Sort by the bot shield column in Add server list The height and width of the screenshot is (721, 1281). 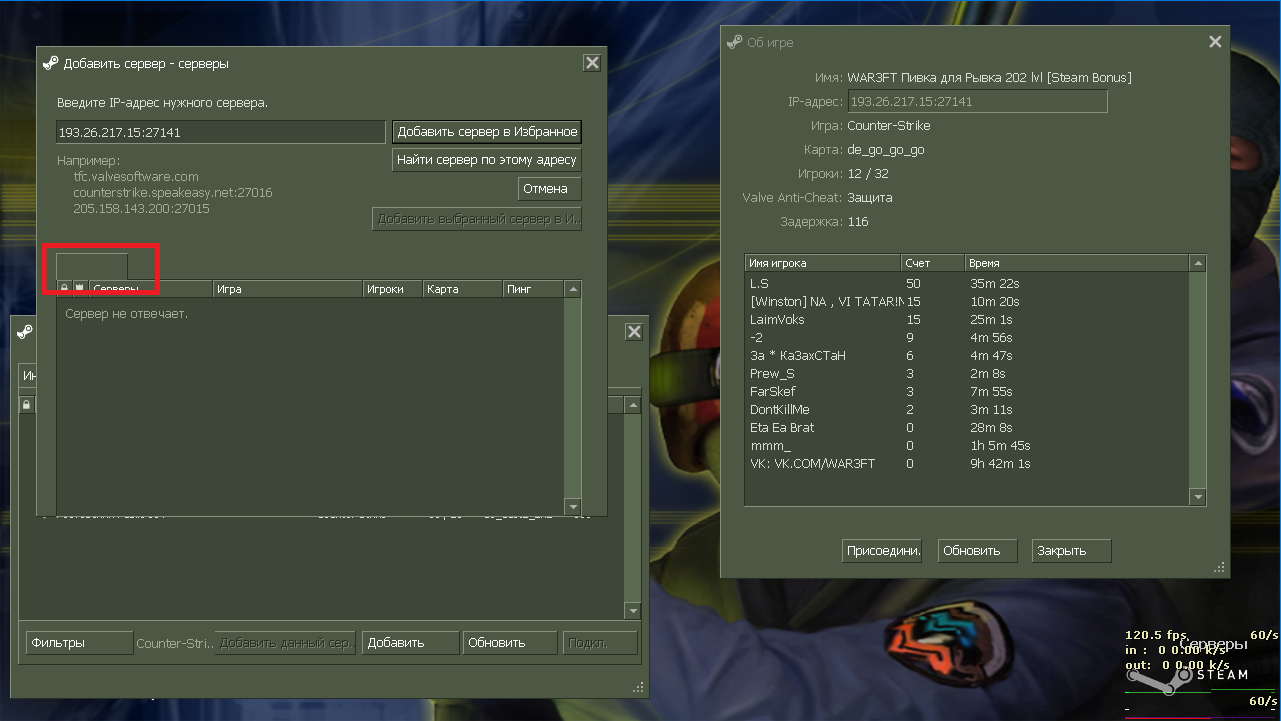(80, 289)
